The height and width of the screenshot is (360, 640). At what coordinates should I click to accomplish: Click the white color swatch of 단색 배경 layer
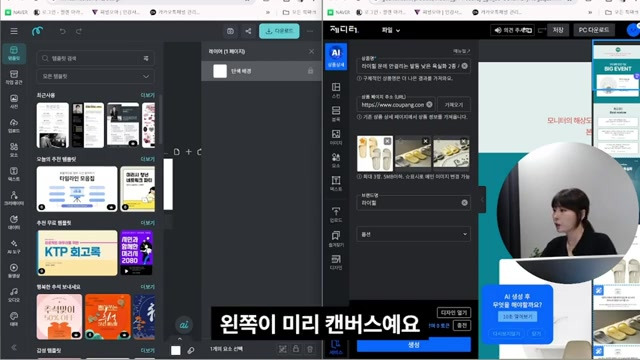[x=220, y=71]
